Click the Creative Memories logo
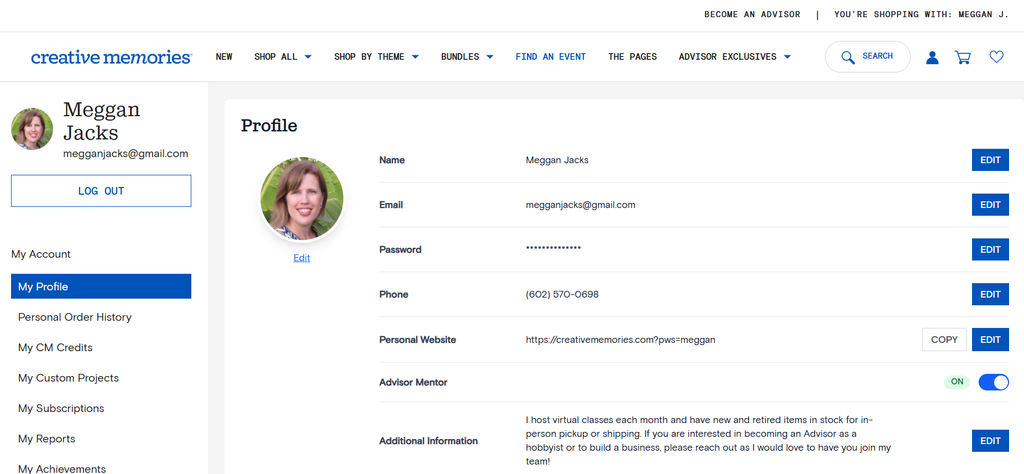 pos(112,57)
